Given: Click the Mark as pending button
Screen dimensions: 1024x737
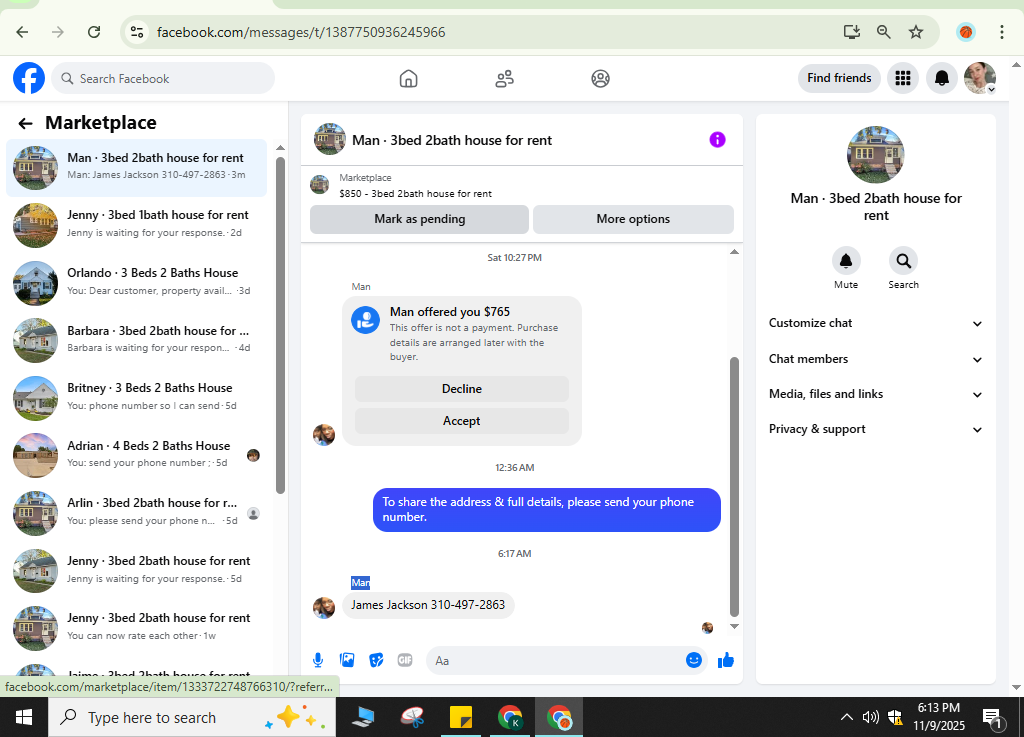Looking at the screenshot, I should tap(419, 219).
